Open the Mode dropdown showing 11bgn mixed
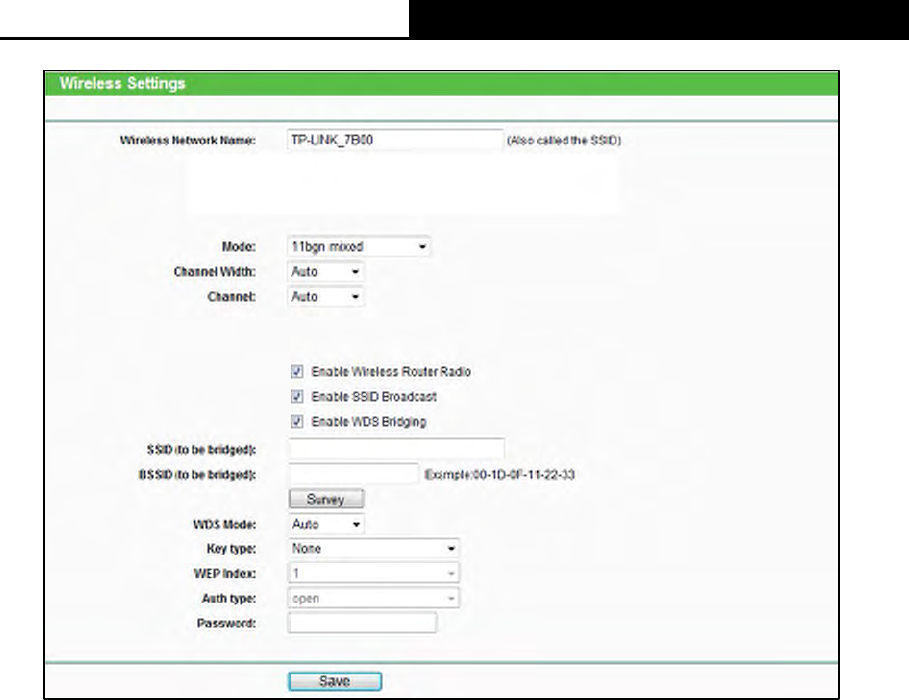This screenshot has width=909, height=700. [359, 246]
